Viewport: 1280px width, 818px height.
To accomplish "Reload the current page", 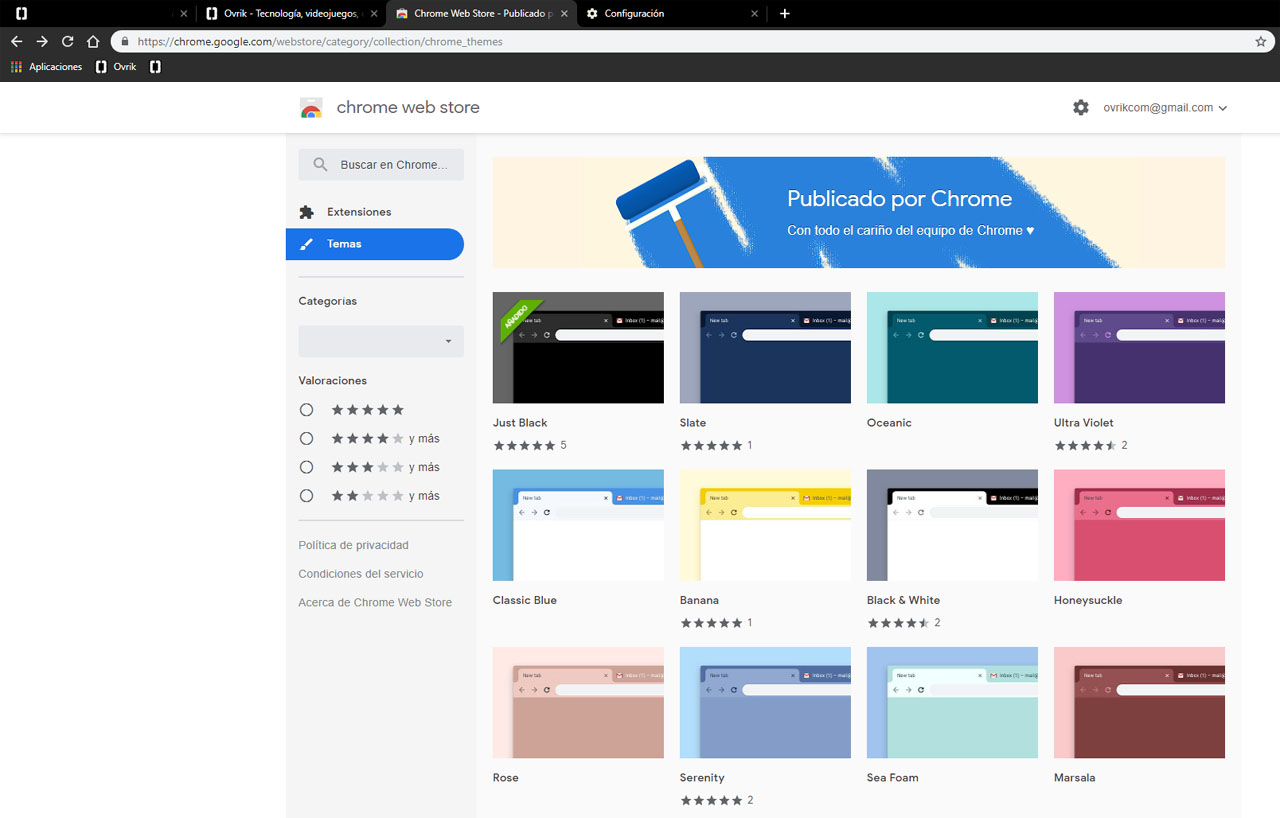I will (x=68, y=42).
